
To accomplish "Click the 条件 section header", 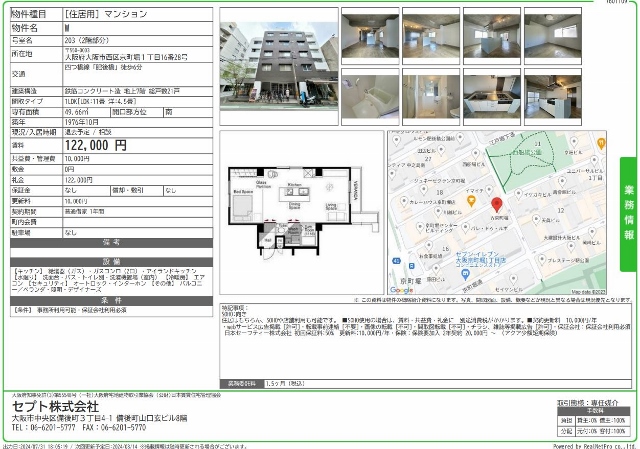I will 111,301.
